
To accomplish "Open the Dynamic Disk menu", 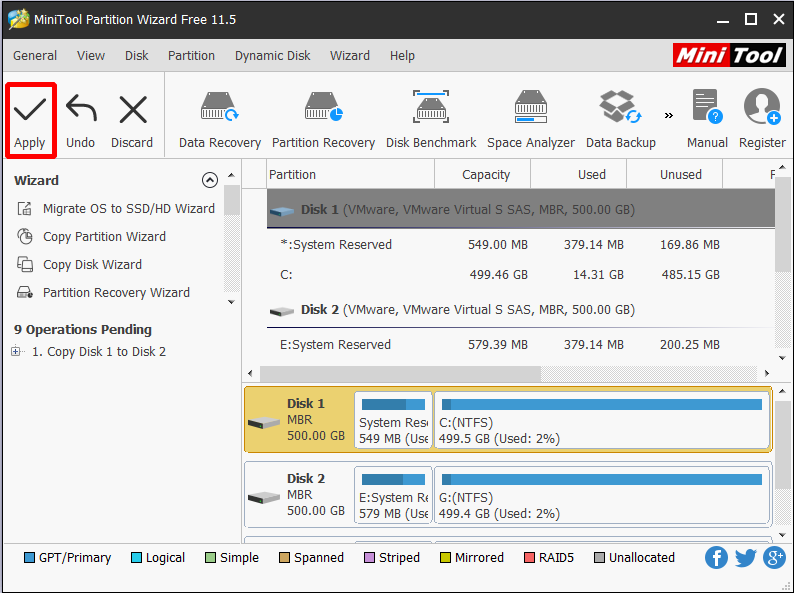I will click(272, 56).
